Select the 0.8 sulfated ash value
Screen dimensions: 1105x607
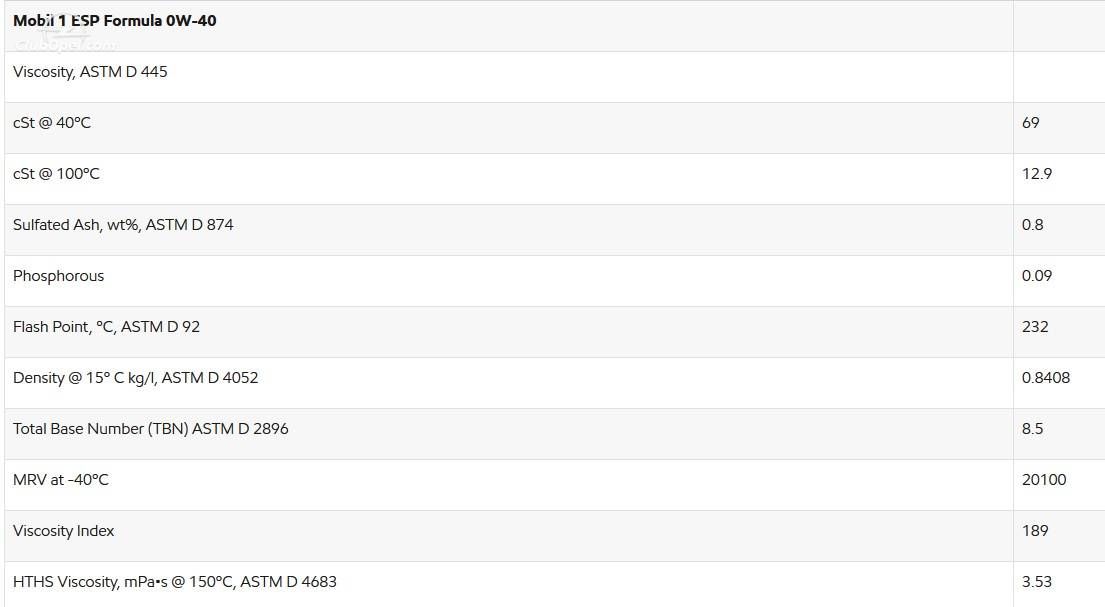1032,225
